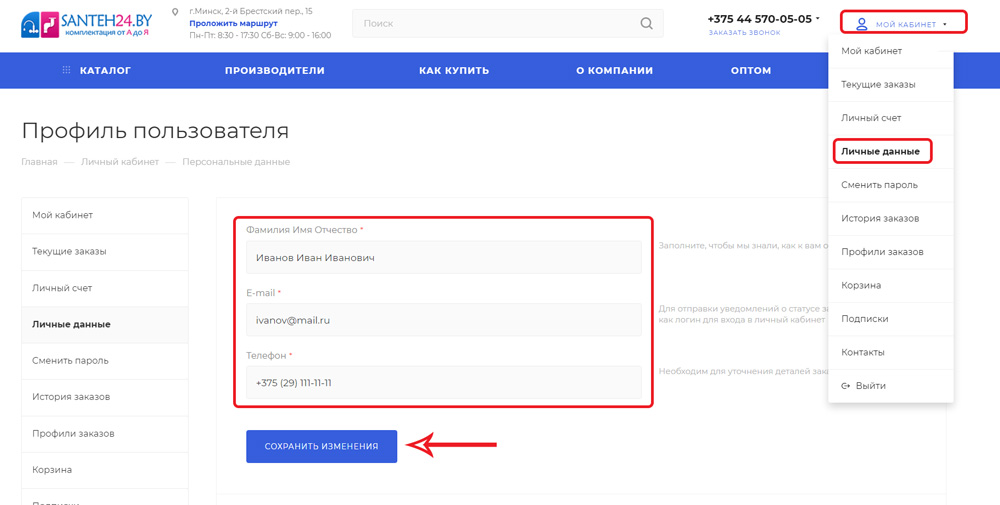Select Личные данные in left sidebar
Image resolution: width=1000 pixels, height=505 pixels.
tap(105, 325)
